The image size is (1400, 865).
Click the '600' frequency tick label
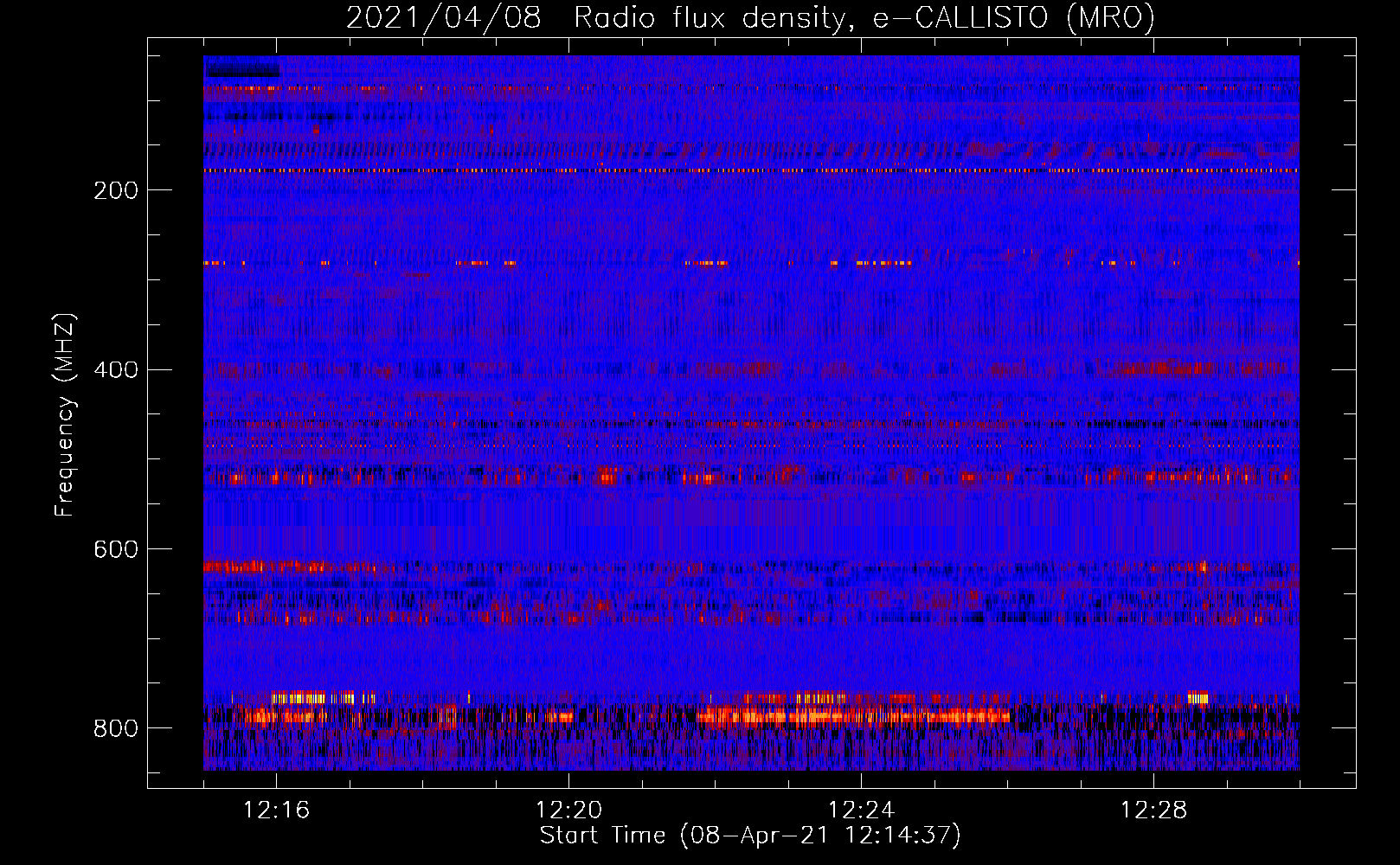pos(116,550)
